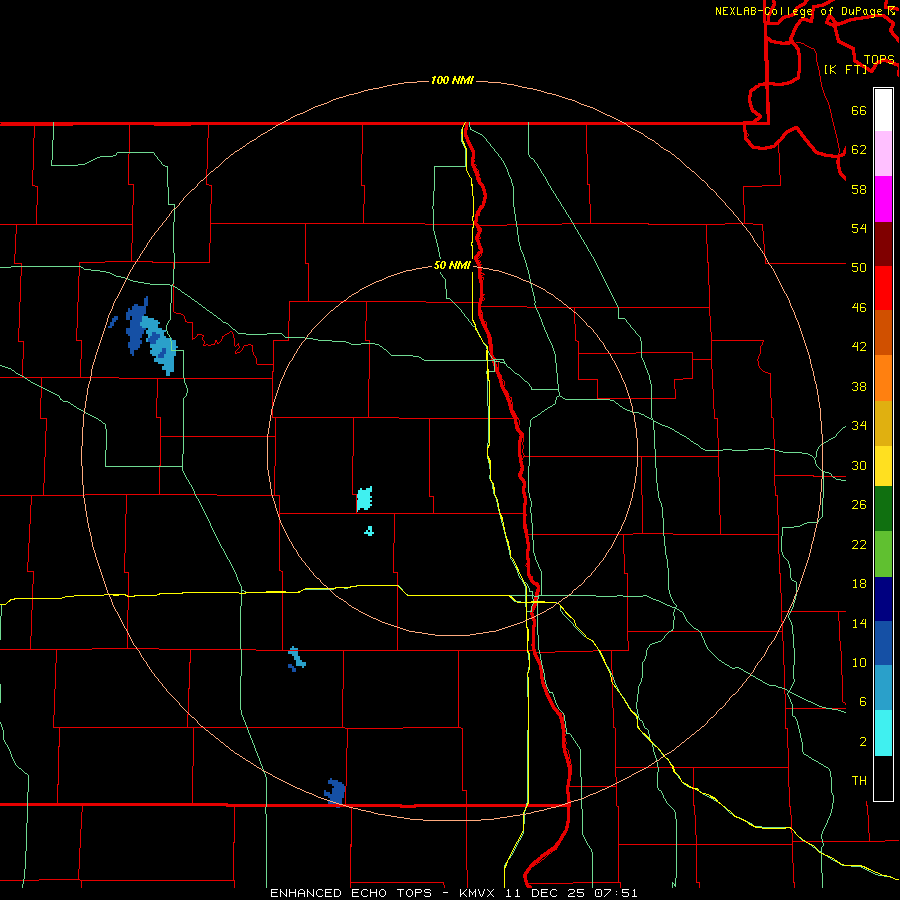
Task: Click the light green legend swatch
Action: pos(883,554)
